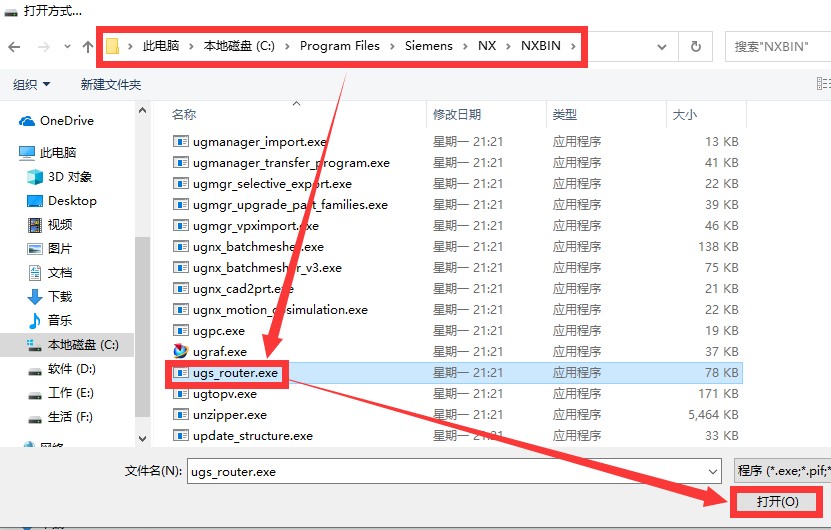Jump to NX folder in address path

pyautogui.click(x=487, y=46)
